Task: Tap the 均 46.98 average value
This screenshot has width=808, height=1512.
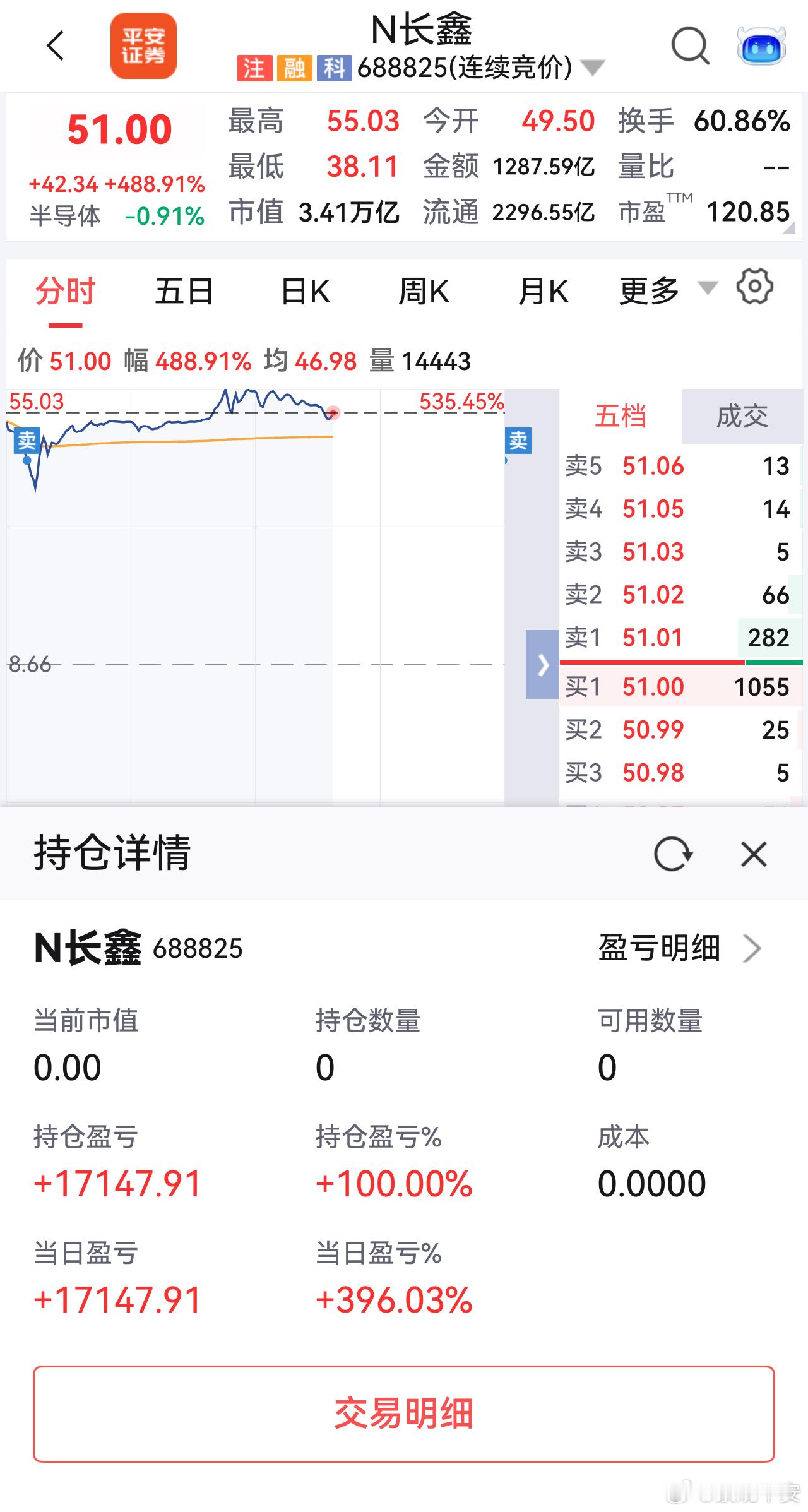Action: click(326, 362)
